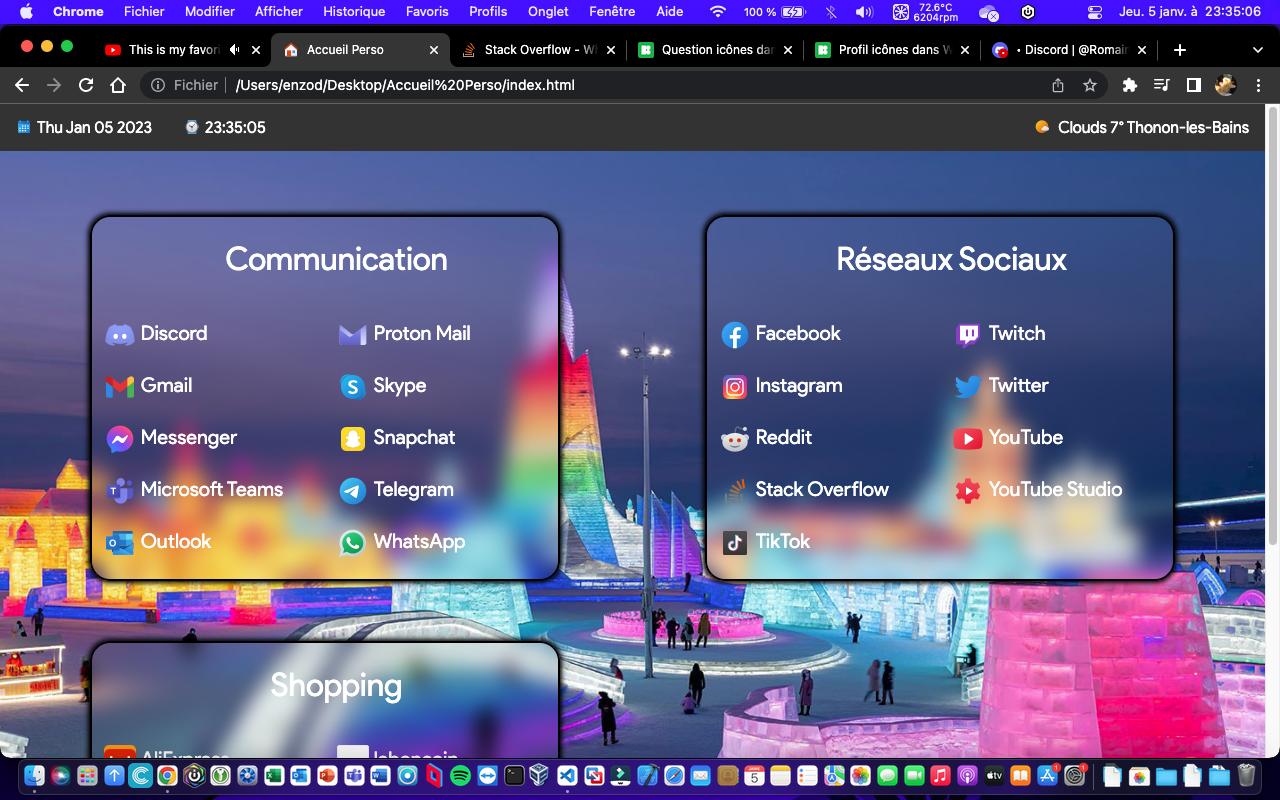Click the Stack Overflow icon in Réseaux Sociaux
This screenshot has height=800, width=1280.
735,490
